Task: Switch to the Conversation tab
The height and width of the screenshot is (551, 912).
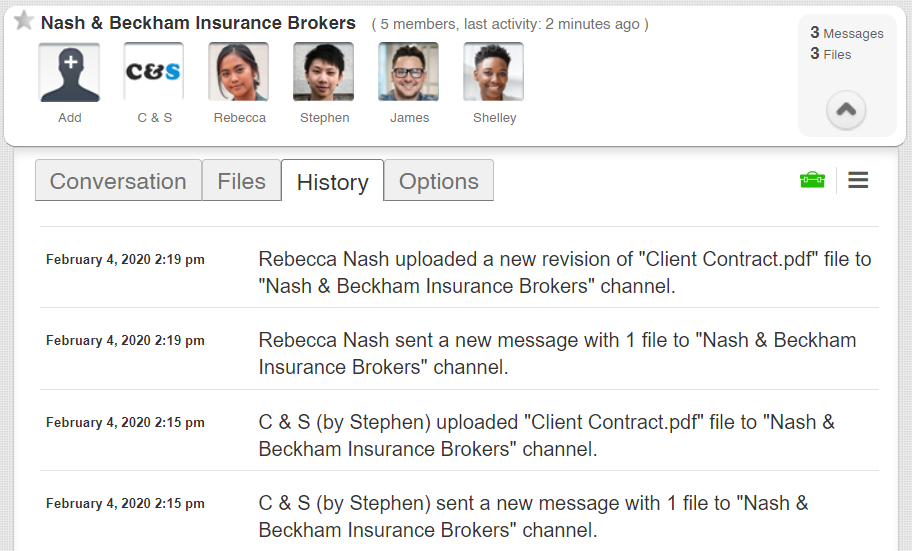Action: click(118, 181)
